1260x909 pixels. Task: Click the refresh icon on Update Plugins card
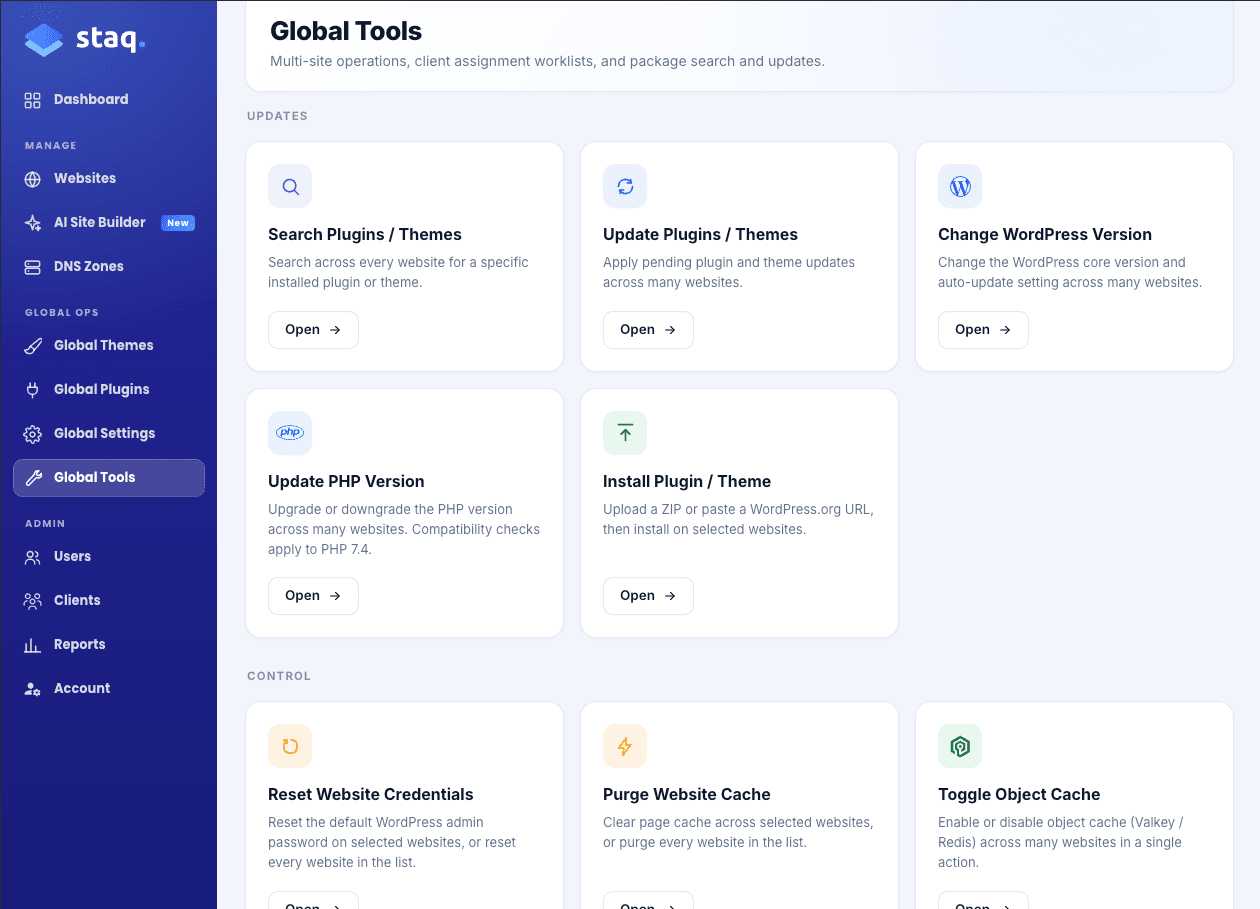tap(625, 186)
